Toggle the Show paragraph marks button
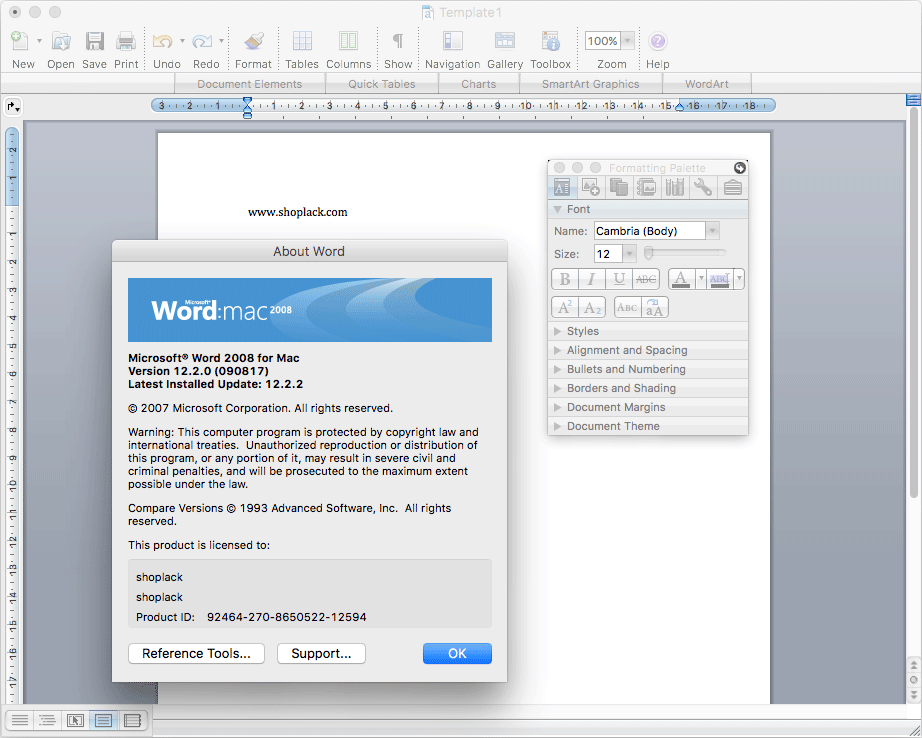This screenshot has height=738, width=922. pos(397,41)
